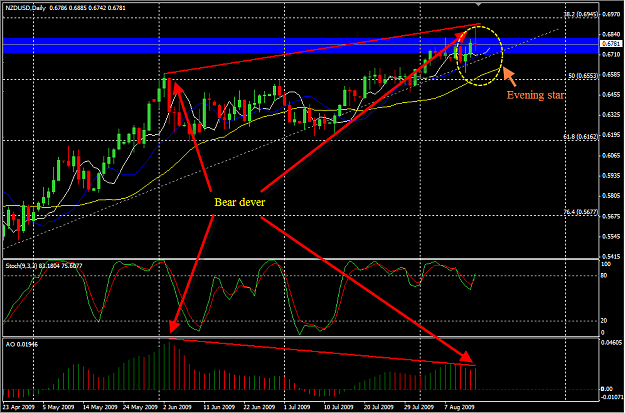This screenshot has width=625, height=413.
Task: Click the 0.5675 price scale value
Action: [x=611, y=216]
